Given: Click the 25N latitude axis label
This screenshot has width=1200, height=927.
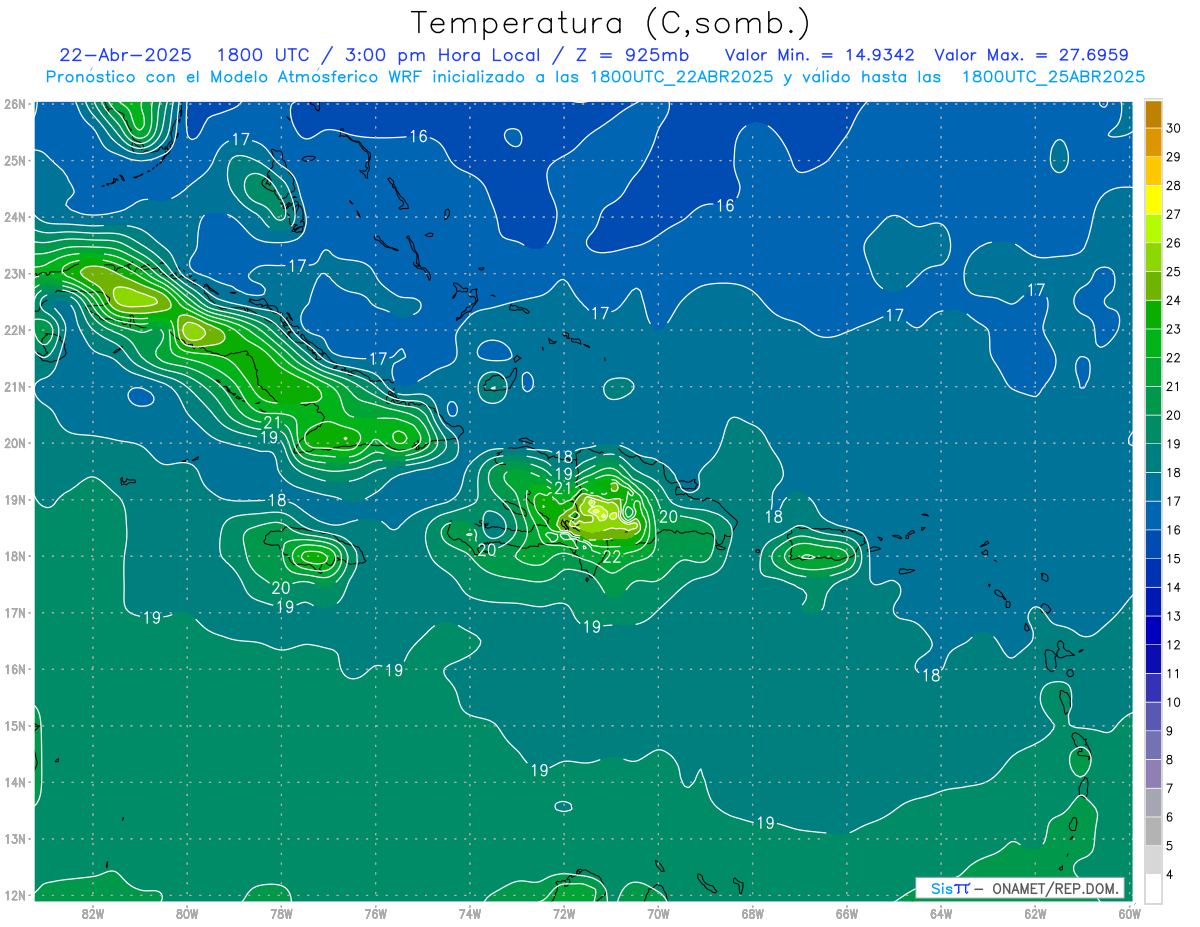Looking at the screenshot, I should [15, 160].
